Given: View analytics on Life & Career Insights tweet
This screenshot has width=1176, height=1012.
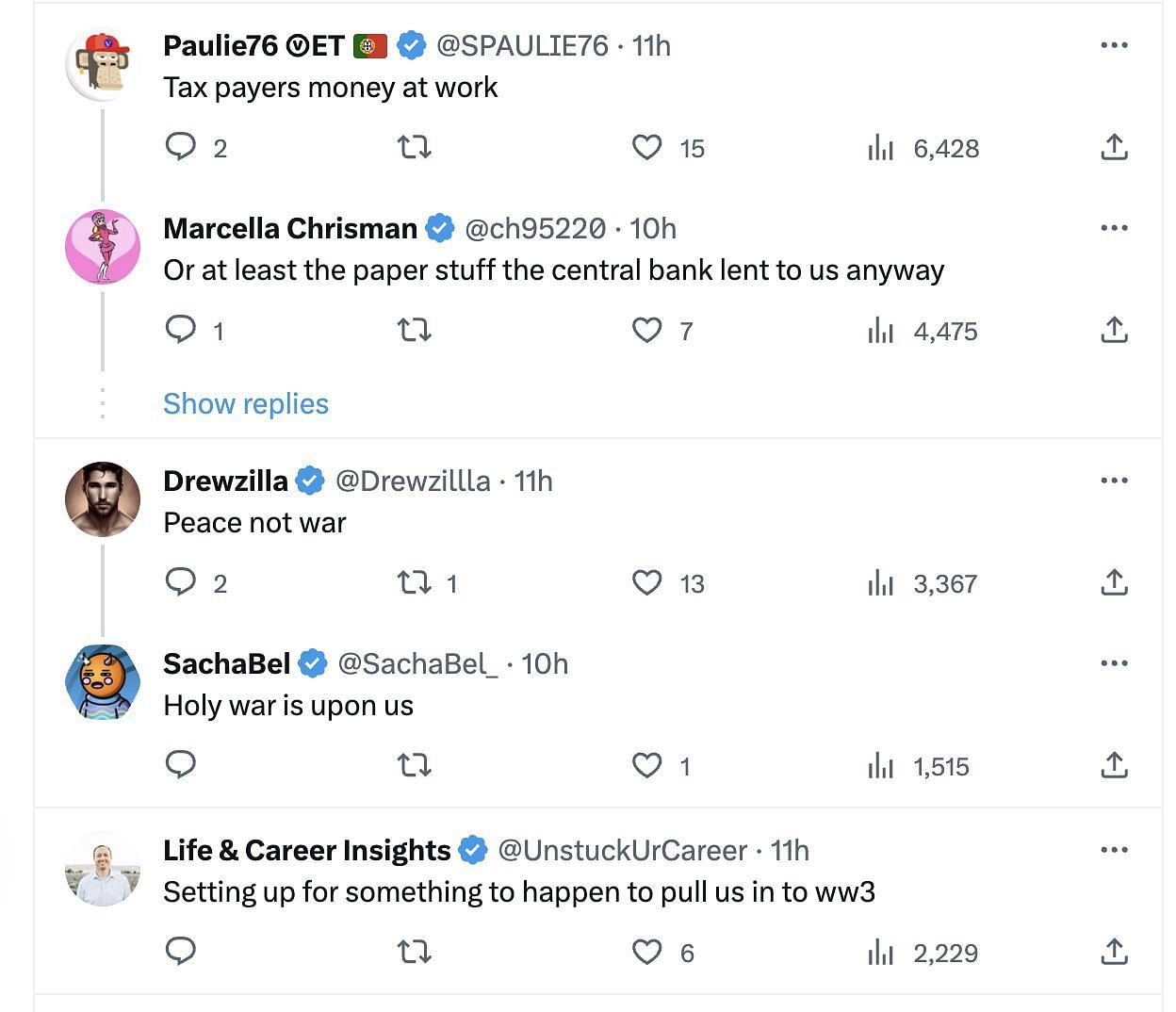Looking at the screenshot, I should coord(881,953).
